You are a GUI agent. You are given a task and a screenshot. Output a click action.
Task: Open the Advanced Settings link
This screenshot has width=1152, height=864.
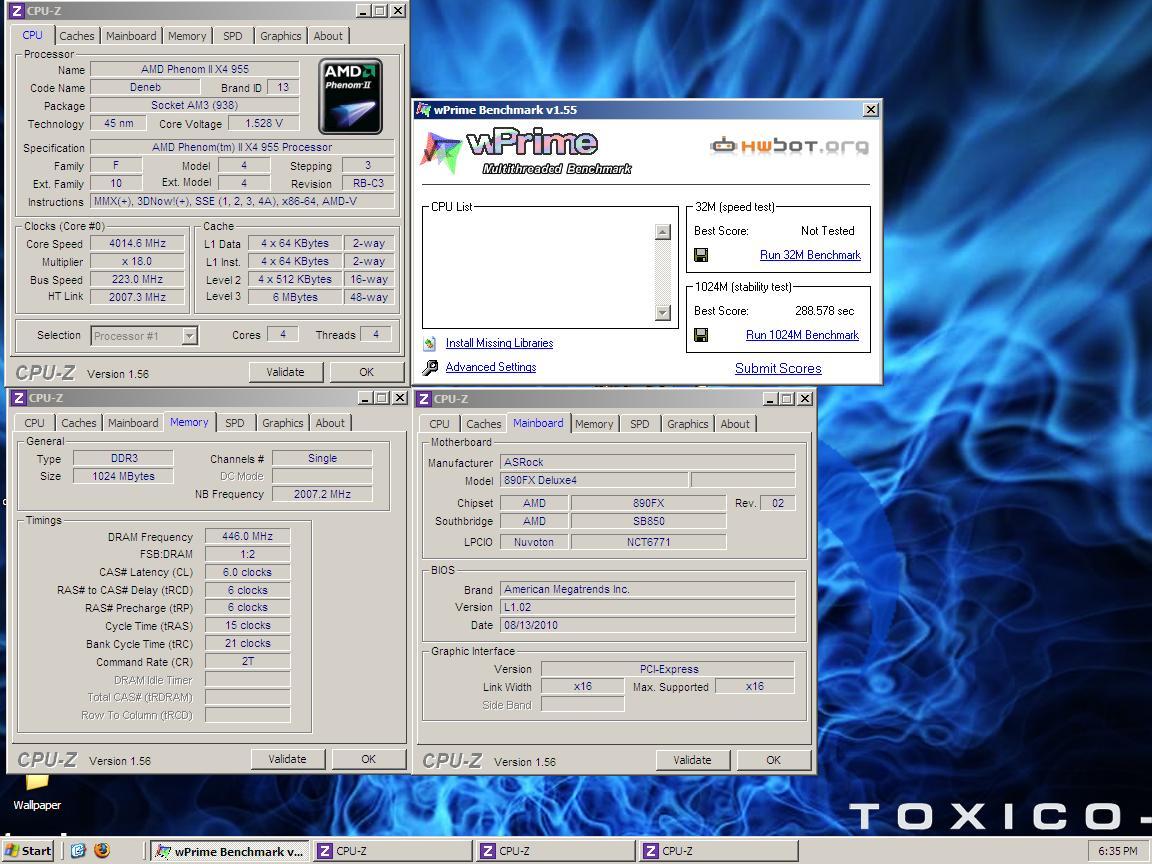click(x=491, y=367)
